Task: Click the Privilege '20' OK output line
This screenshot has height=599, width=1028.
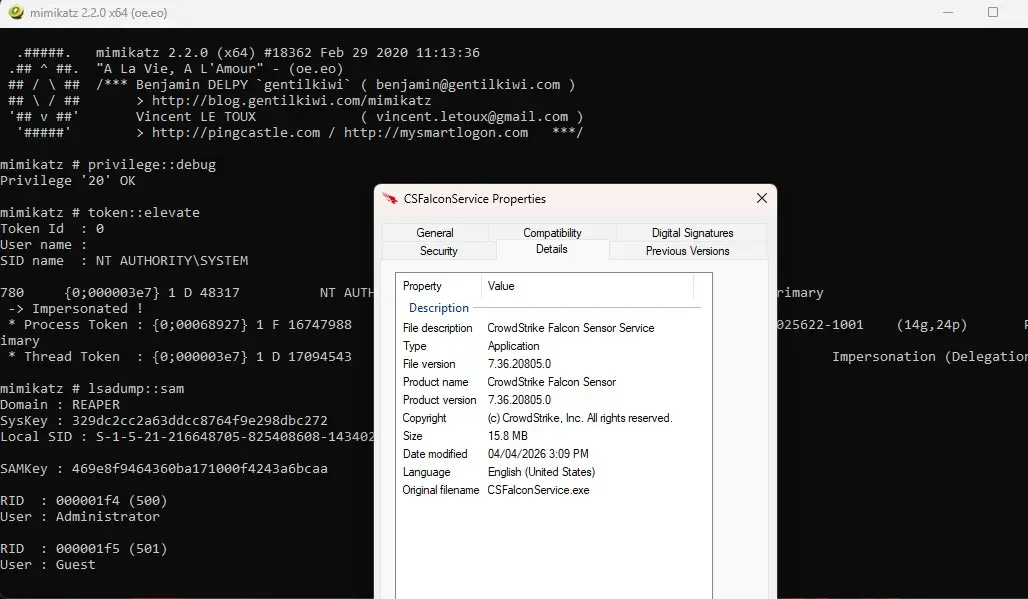Action: tap(68, 180)
